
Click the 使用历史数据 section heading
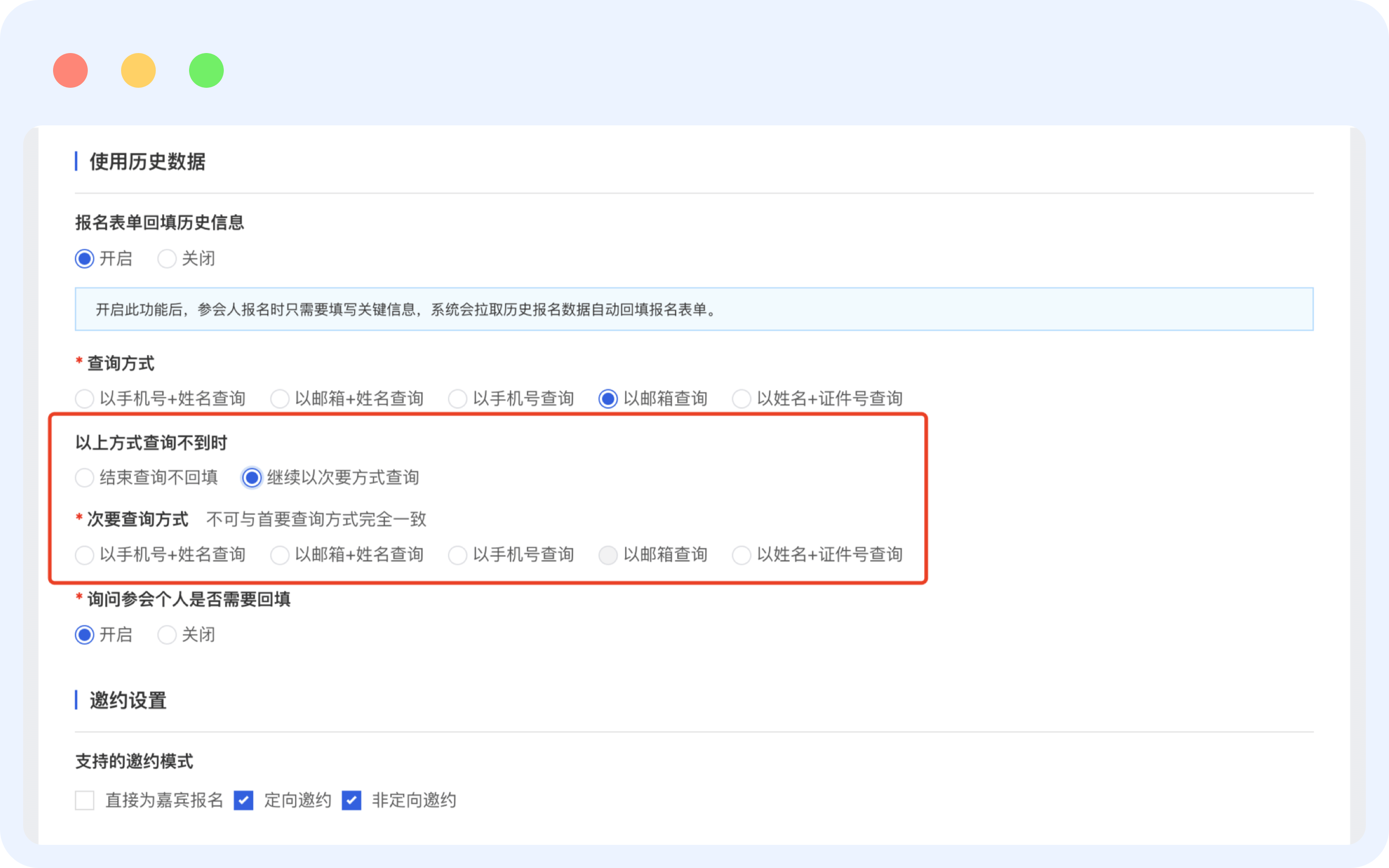(148, 162)
